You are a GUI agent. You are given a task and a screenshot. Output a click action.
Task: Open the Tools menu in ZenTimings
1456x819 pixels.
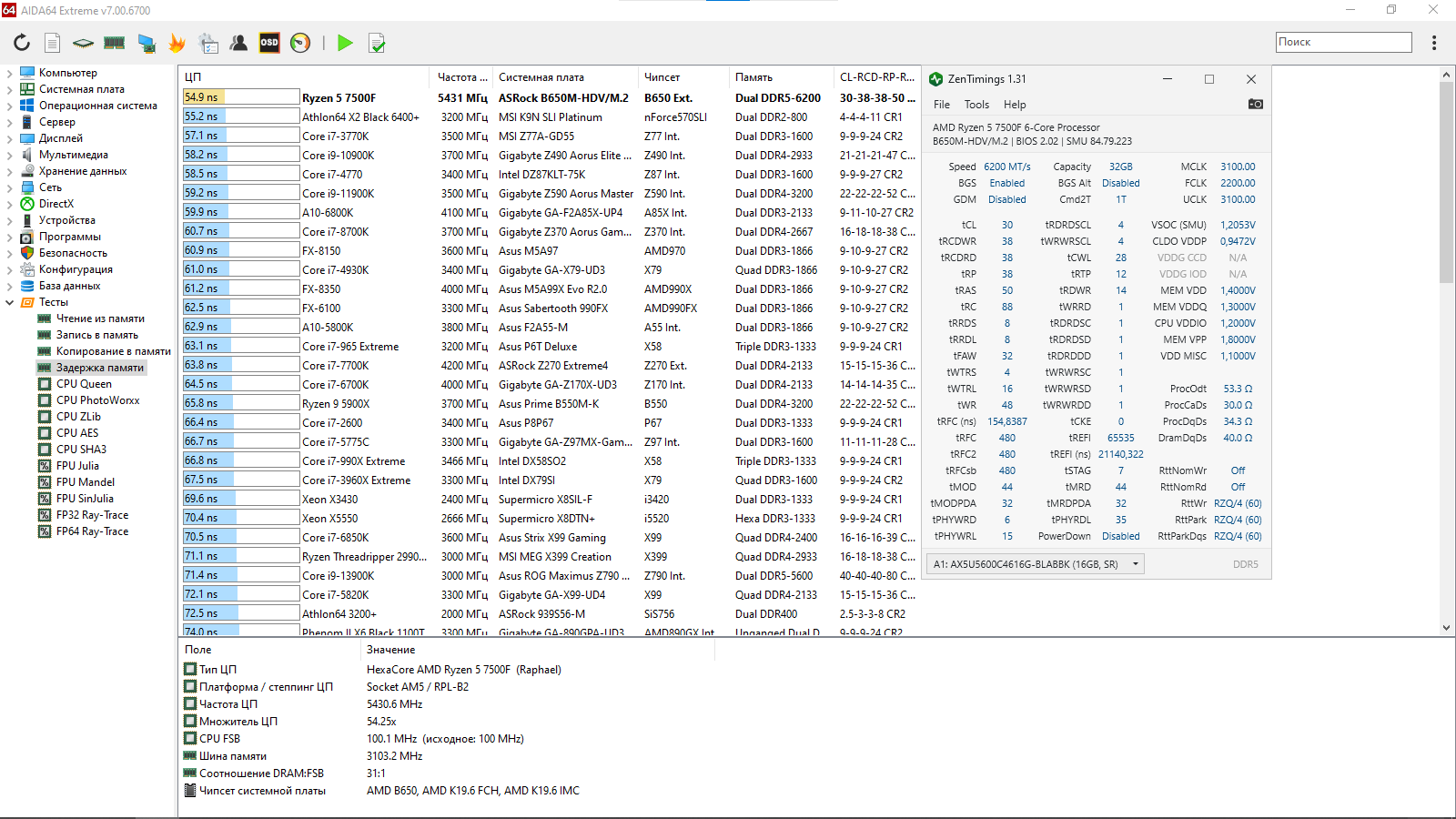pyautogui.click(x=976, y=105)
